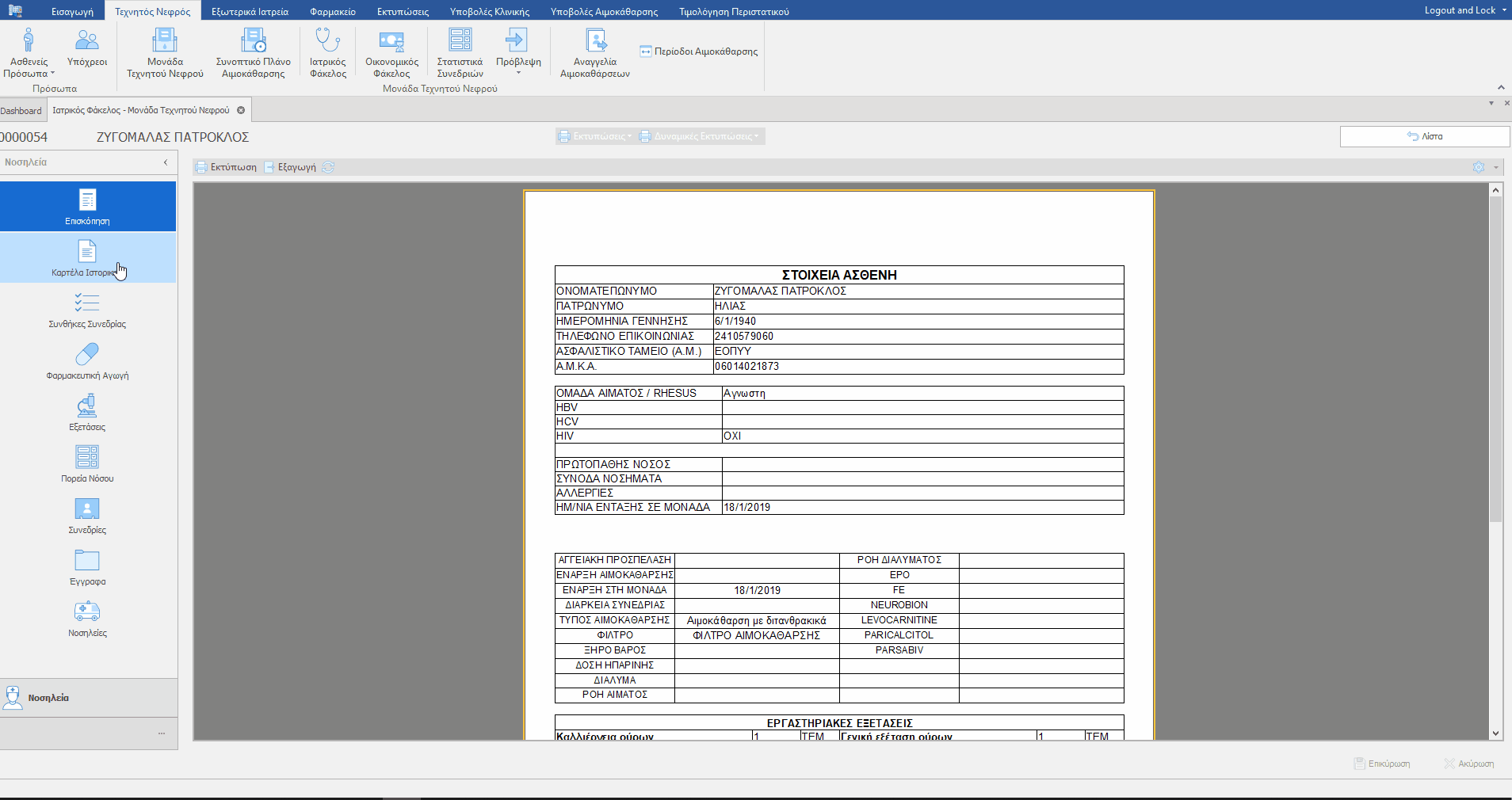This screenshot has width=1512, height=800.
Task: Open Οικονομικός Φάκελος icon
Action: [x=391, y=52]
